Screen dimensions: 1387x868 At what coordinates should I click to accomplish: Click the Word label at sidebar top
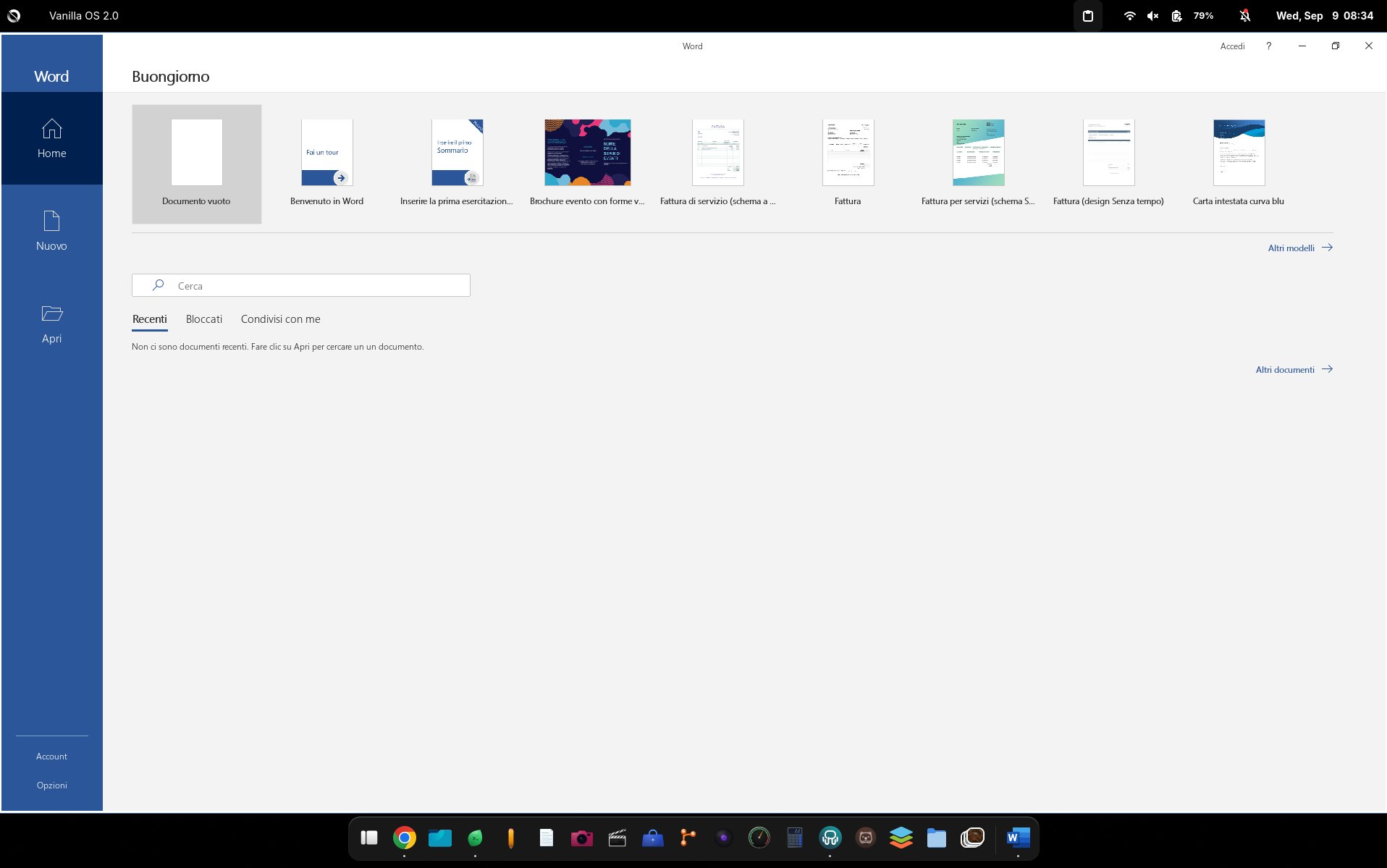[51, 76]
